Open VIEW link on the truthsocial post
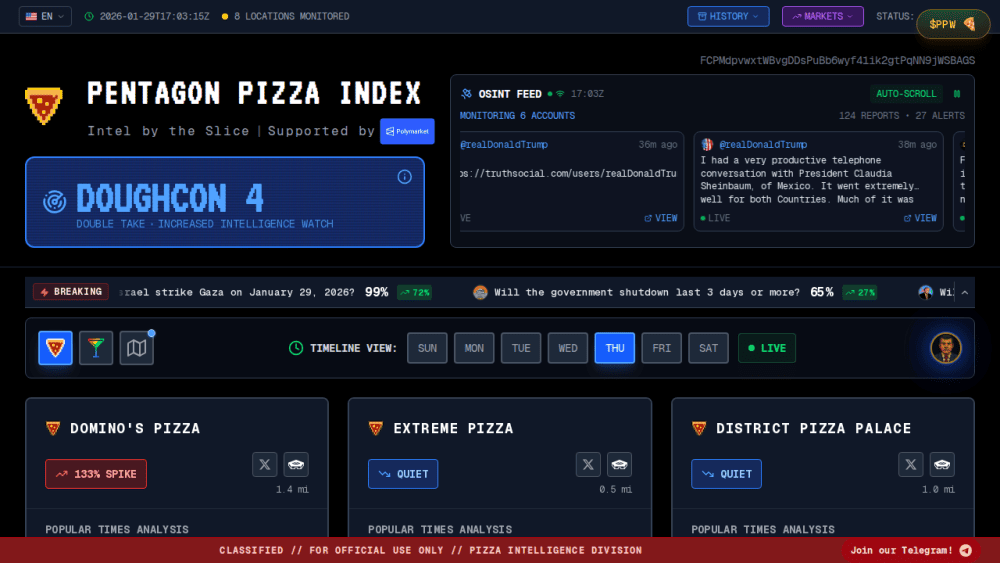Screen dimensions: 1000x563 click(x=661, y=218)
